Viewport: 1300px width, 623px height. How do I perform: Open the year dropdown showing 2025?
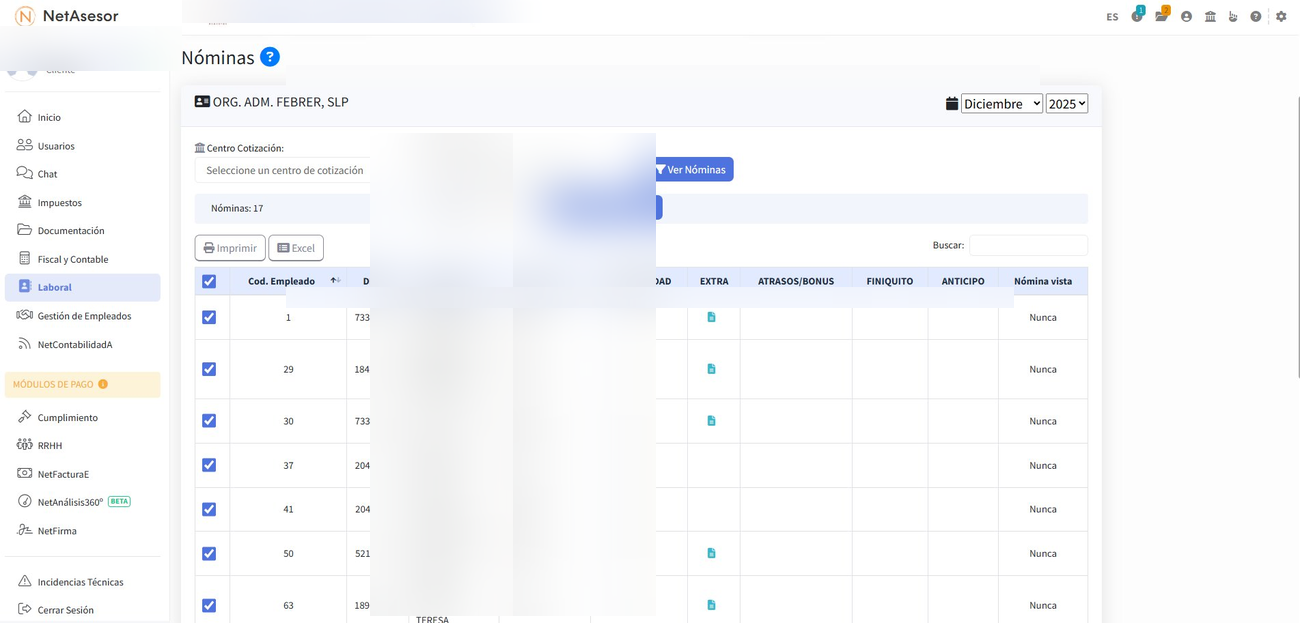coord(1066,104)
